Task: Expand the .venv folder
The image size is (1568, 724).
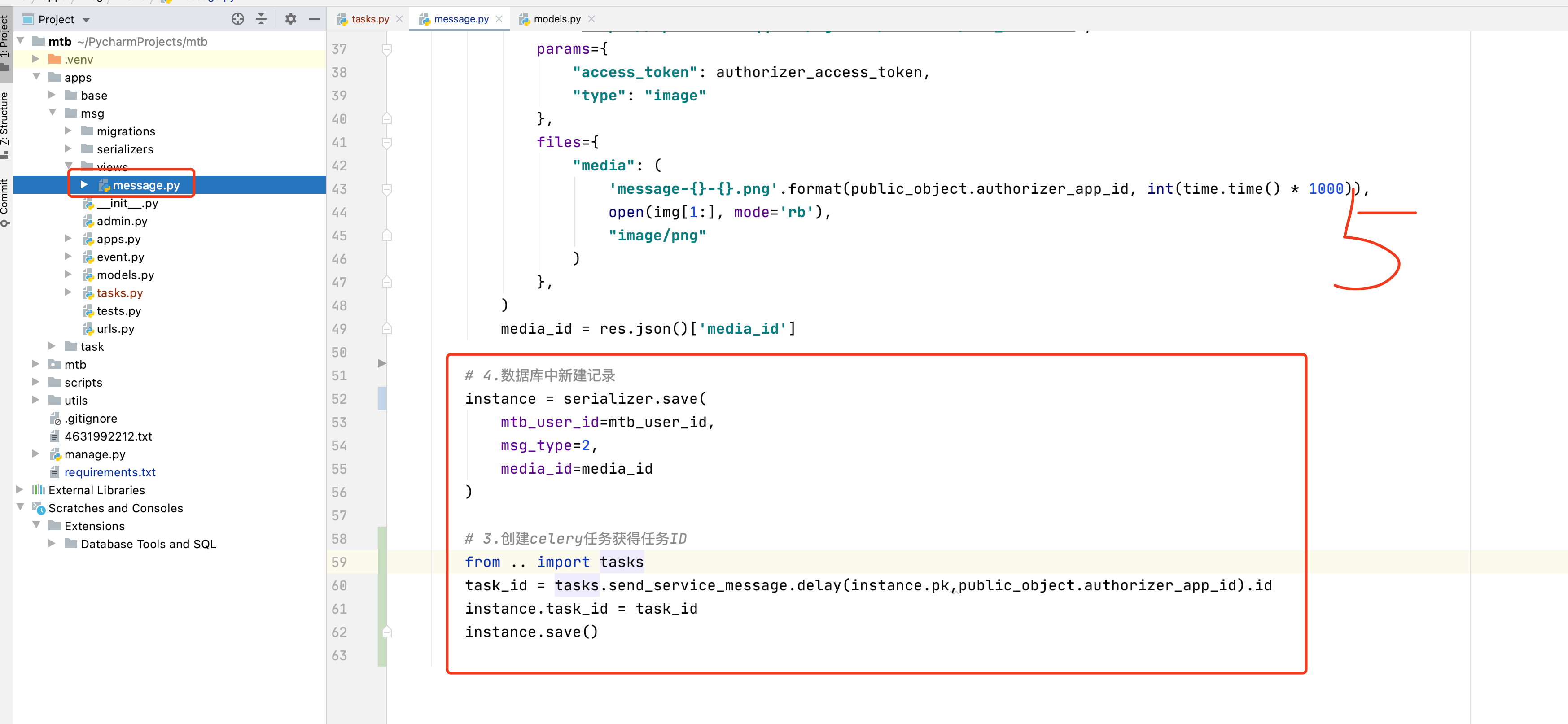Action: [x=35, y=59]
